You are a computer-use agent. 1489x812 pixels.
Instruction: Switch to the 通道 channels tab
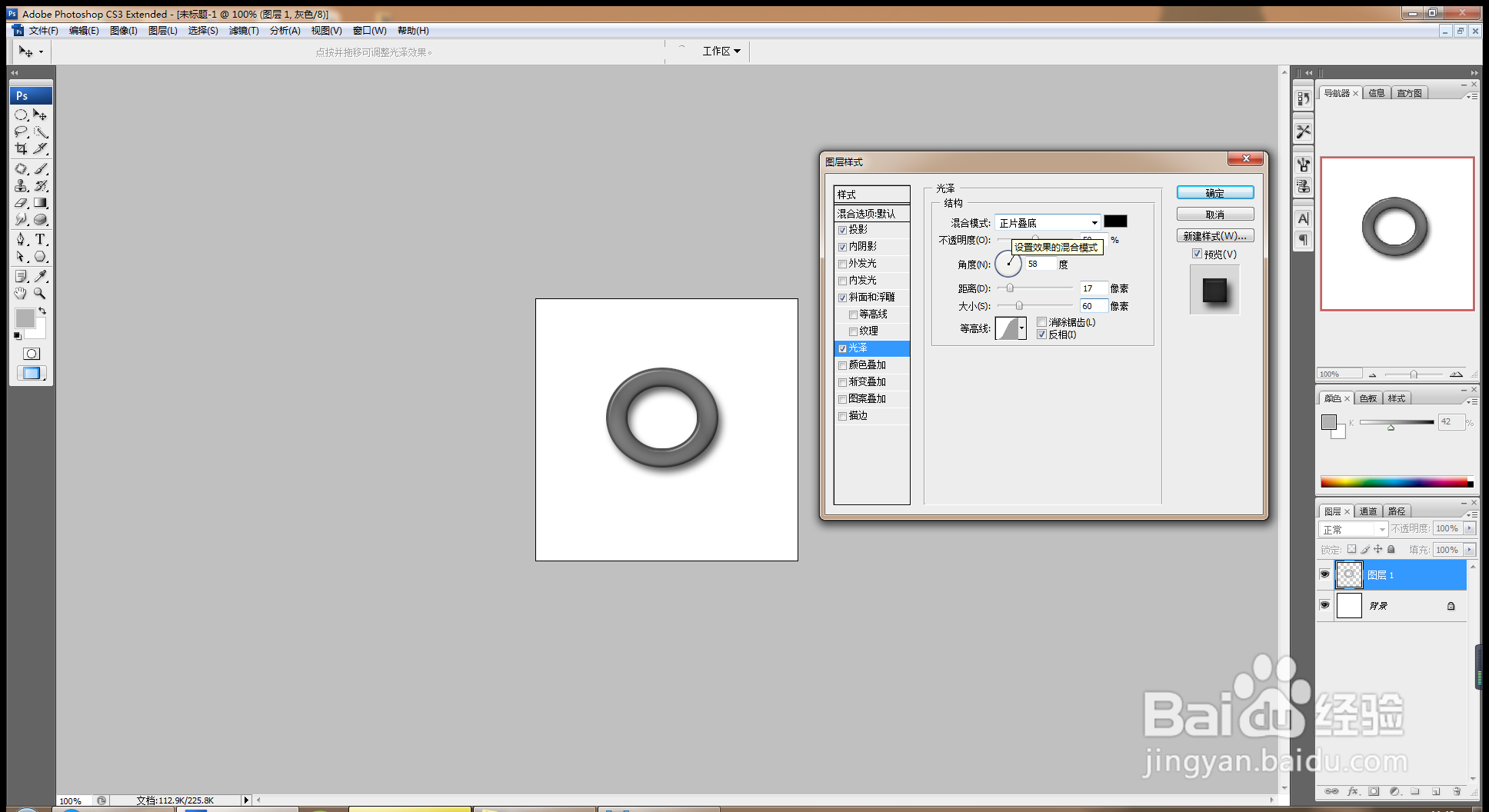pos(1368,511)
